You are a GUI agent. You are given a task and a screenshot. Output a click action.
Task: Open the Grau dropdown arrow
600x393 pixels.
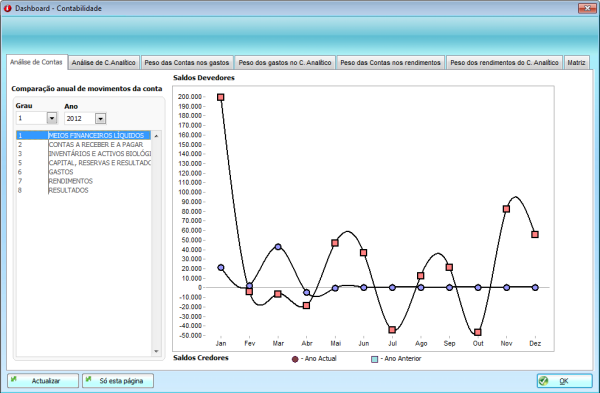tap(52, 118)
